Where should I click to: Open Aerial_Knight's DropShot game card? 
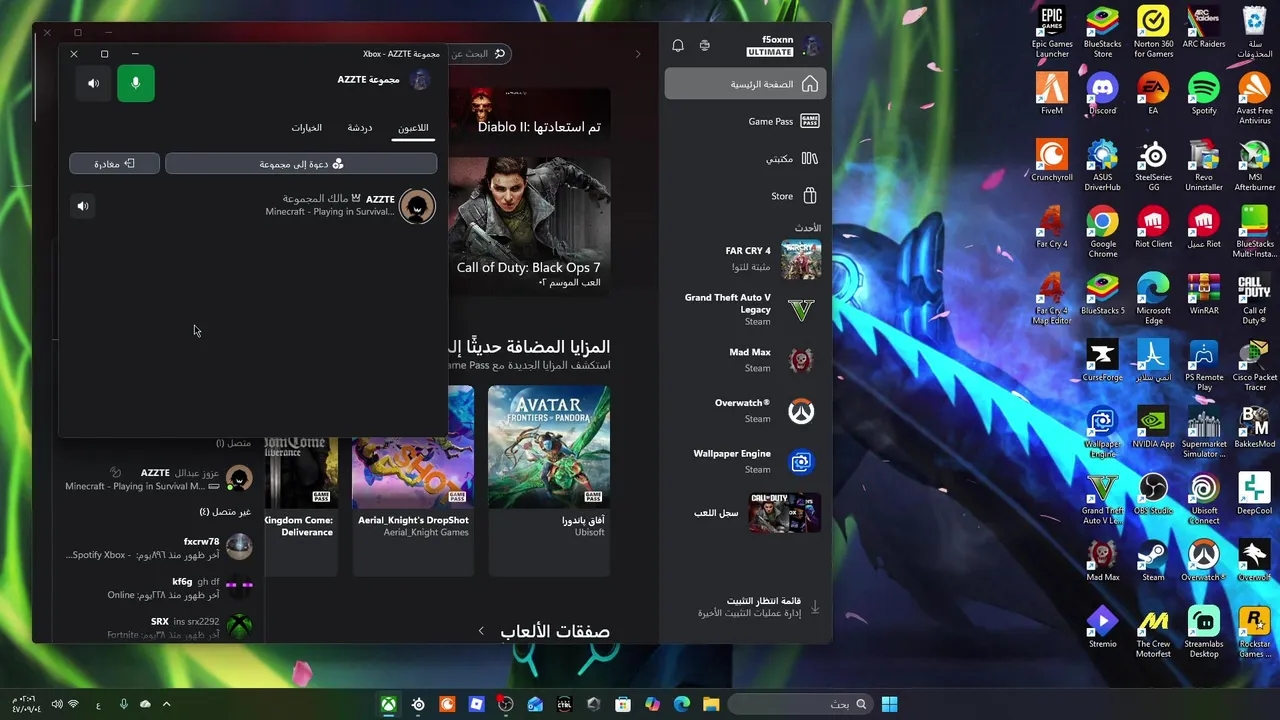(x=413, y=480)
